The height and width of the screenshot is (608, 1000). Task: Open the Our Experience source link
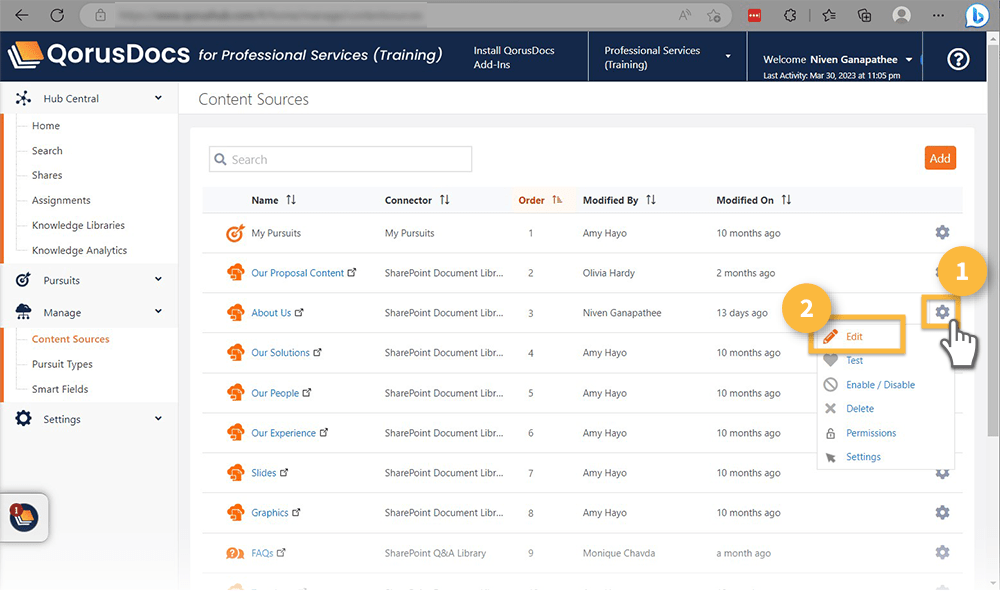click(x=283, y=433)
